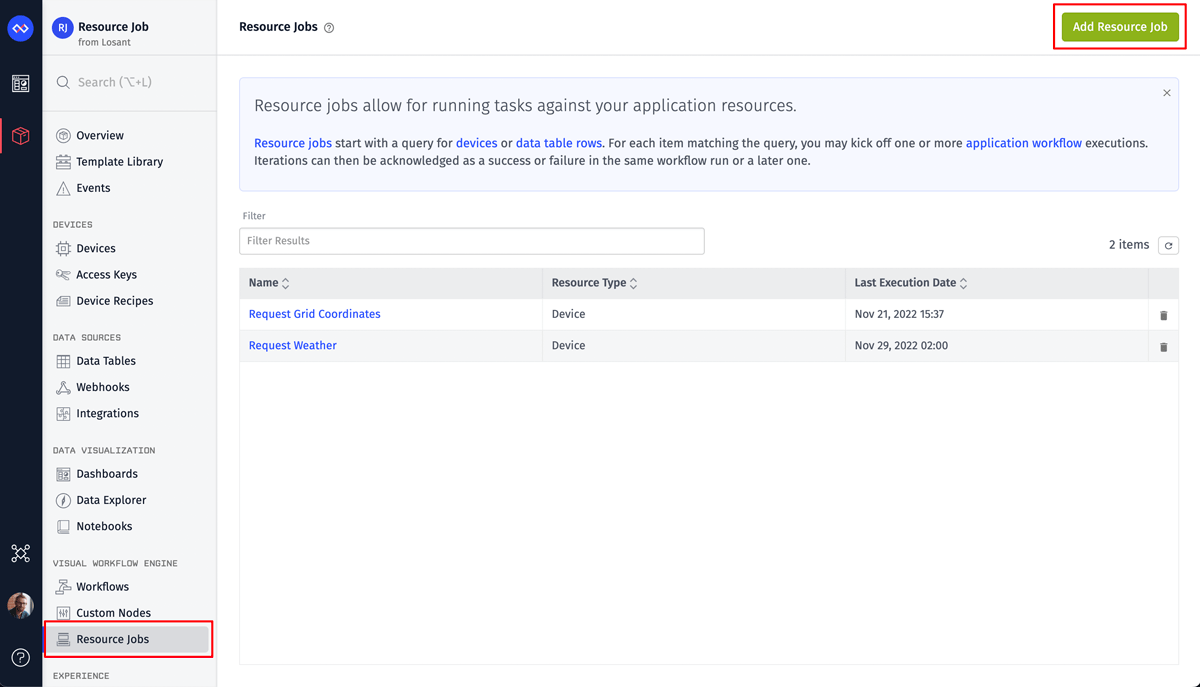Screen dimensions: 1200x687
Task: Click the Losant logo icon
Action: click(x=21, y=29)
